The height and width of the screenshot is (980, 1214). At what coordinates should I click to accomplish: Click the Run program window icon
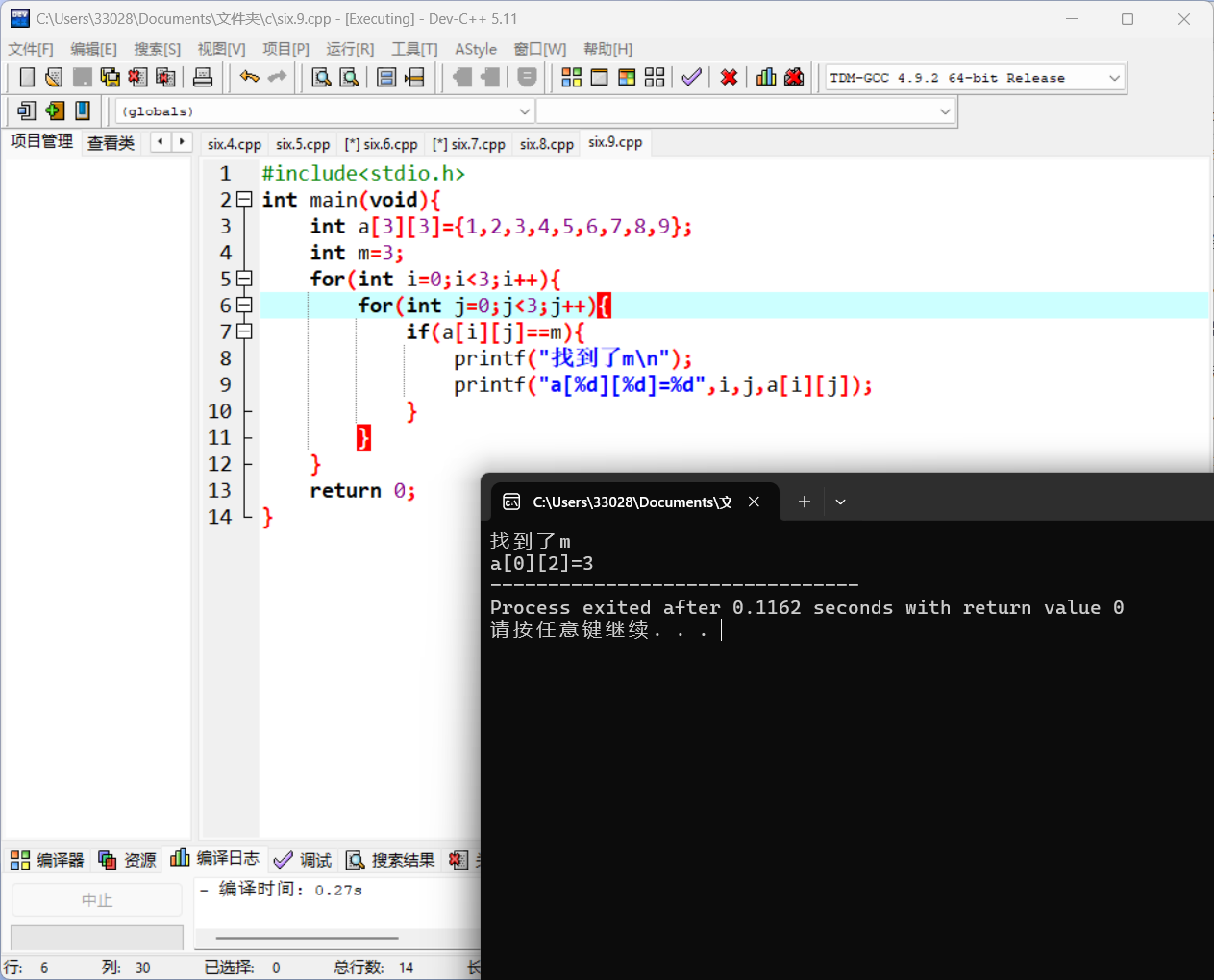[x=599, y=77]
